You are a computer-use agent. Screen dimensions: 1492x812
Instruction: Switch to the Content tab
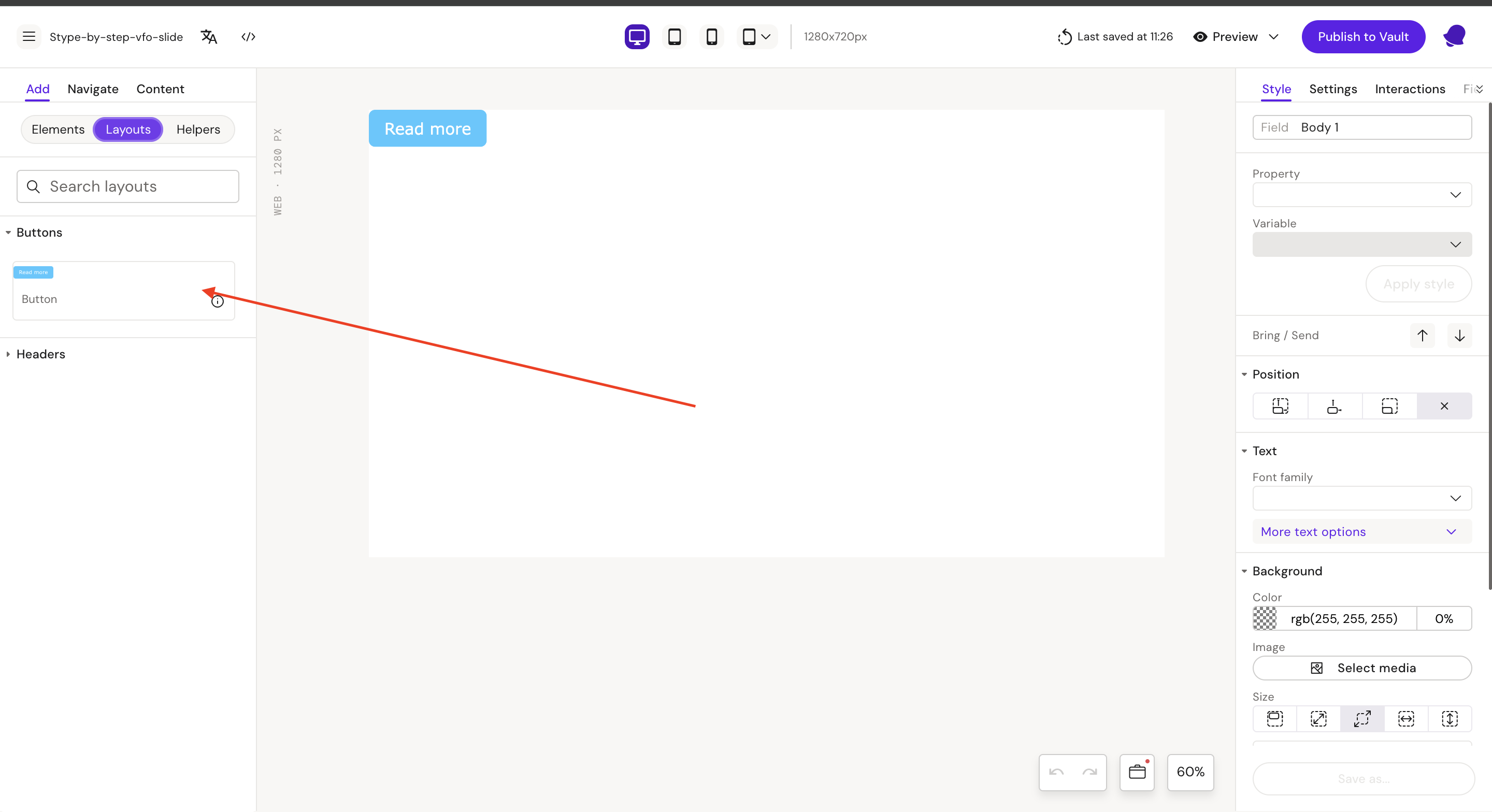tap(161, 89)
